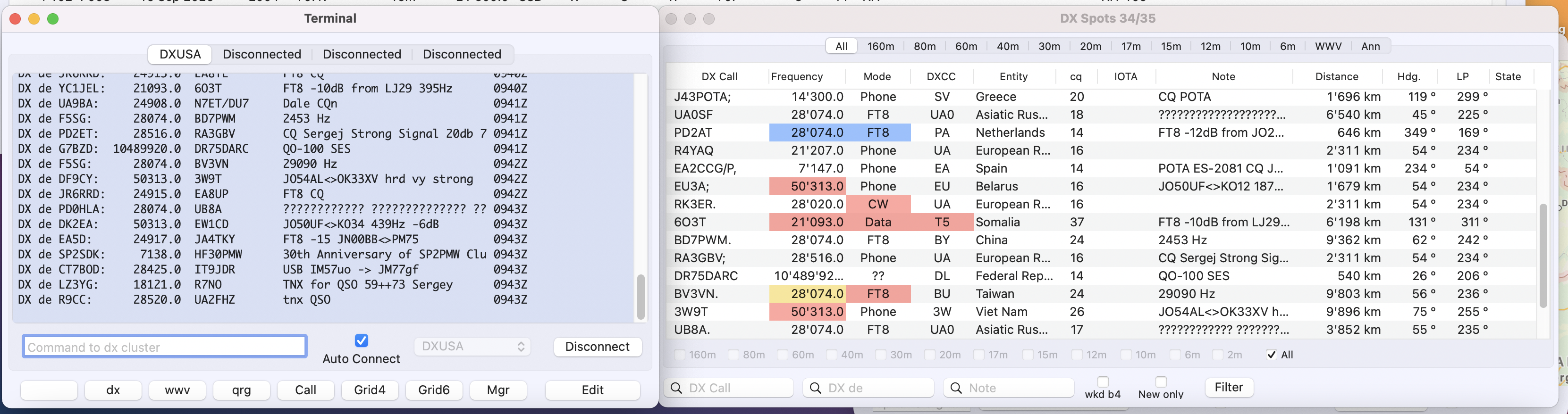Screen dimensions: 1568x414
Task: Click the Grid4 command button
Action: pos(370,390)
